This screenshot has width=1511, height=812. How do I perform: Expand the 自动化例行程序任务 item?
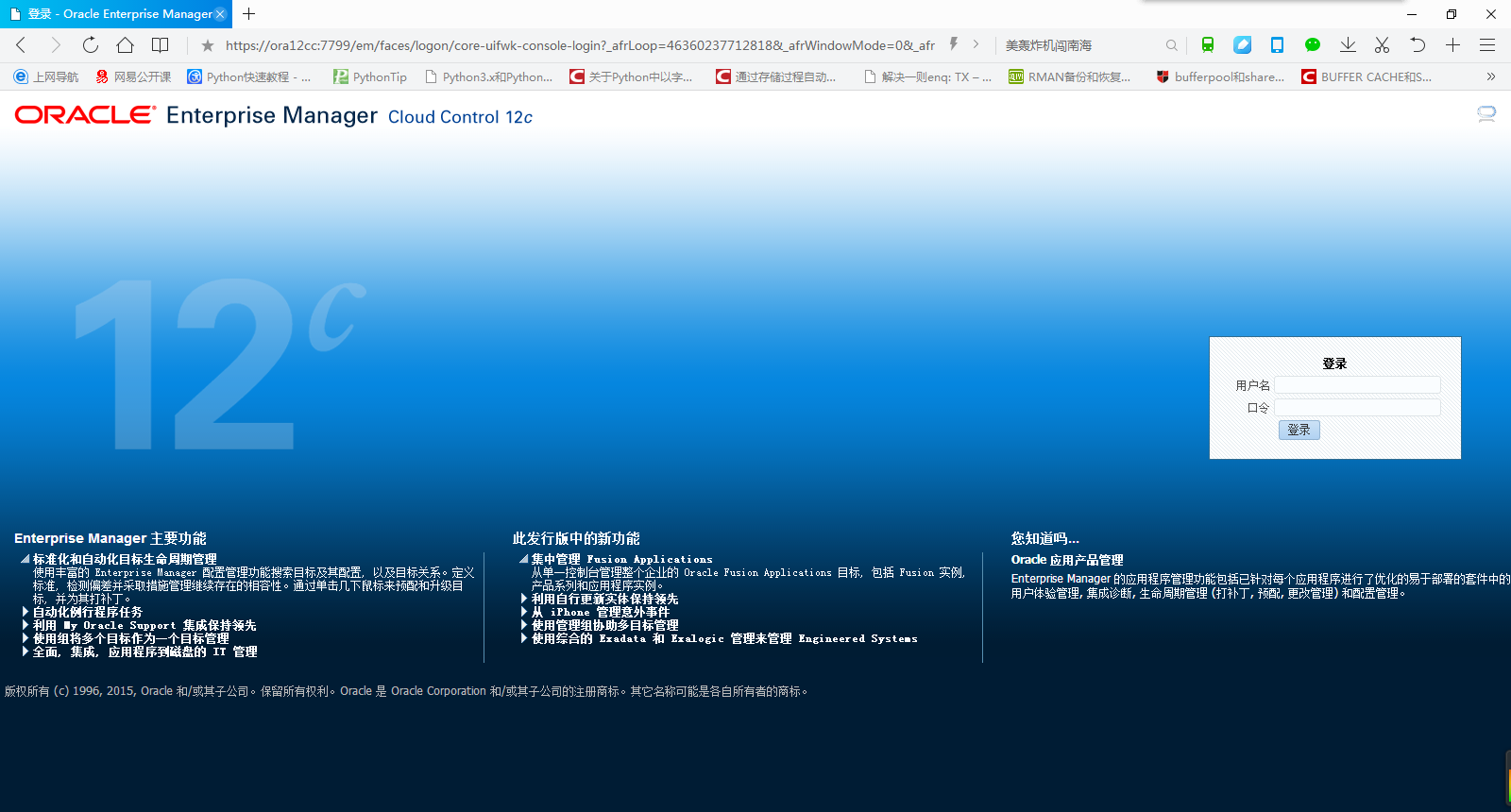click(25, 612)
